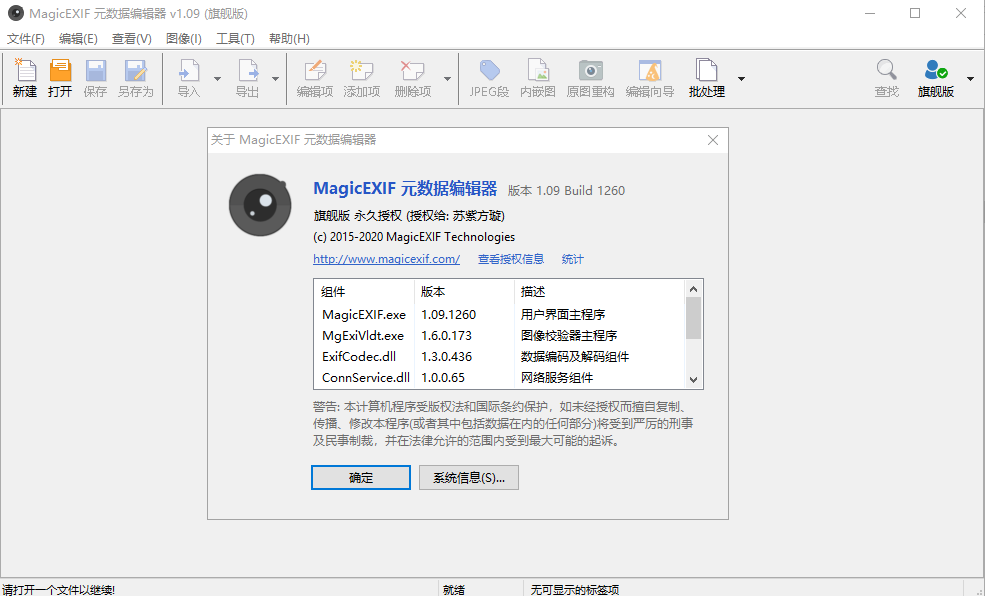Click the 就绪 status bar entry
Image resolution: width=985 pixels, height=596 pixels.
pos(454,590)
